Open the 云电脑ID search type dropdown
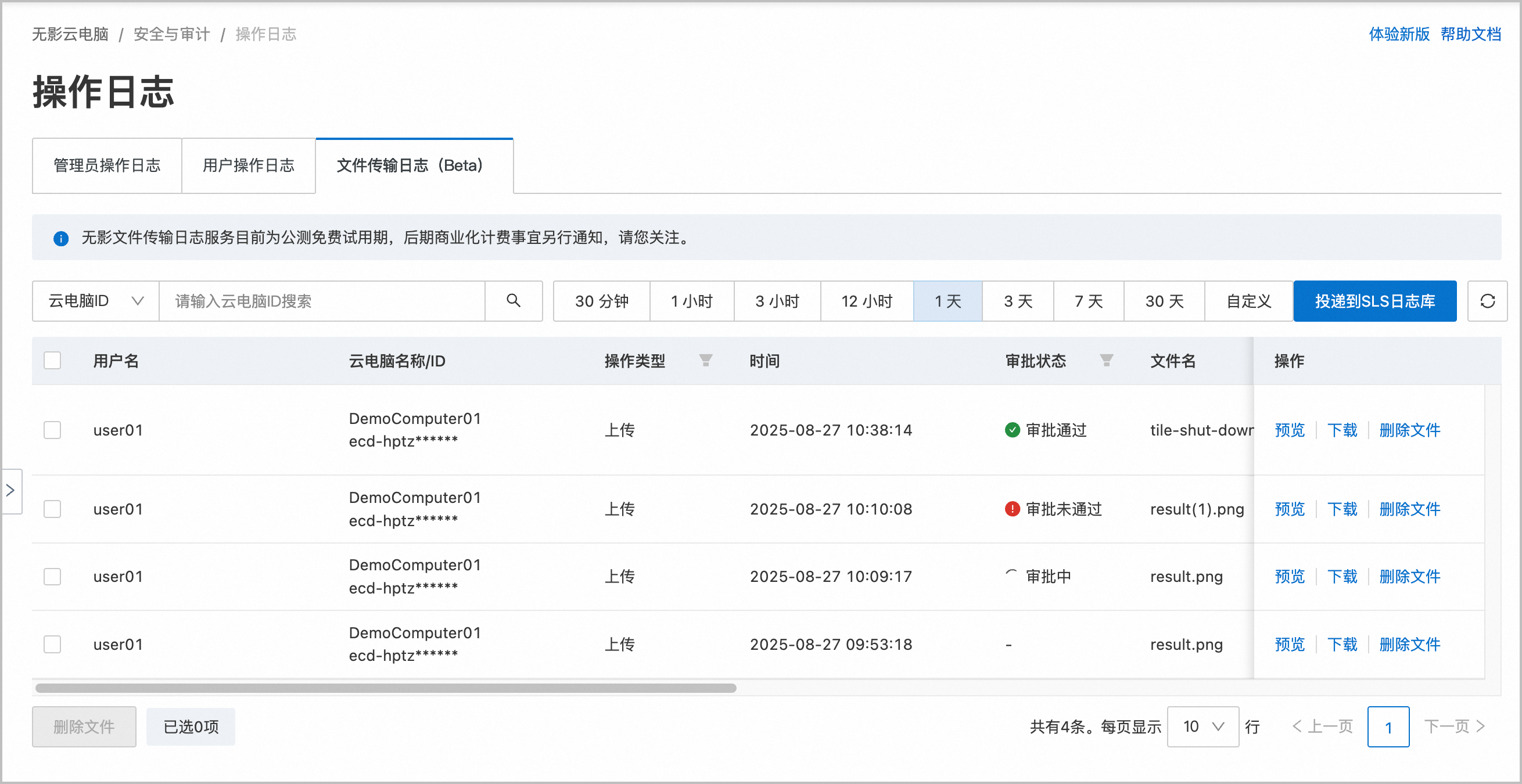This screenshot has width=1522, height=784. click(95, 301)
